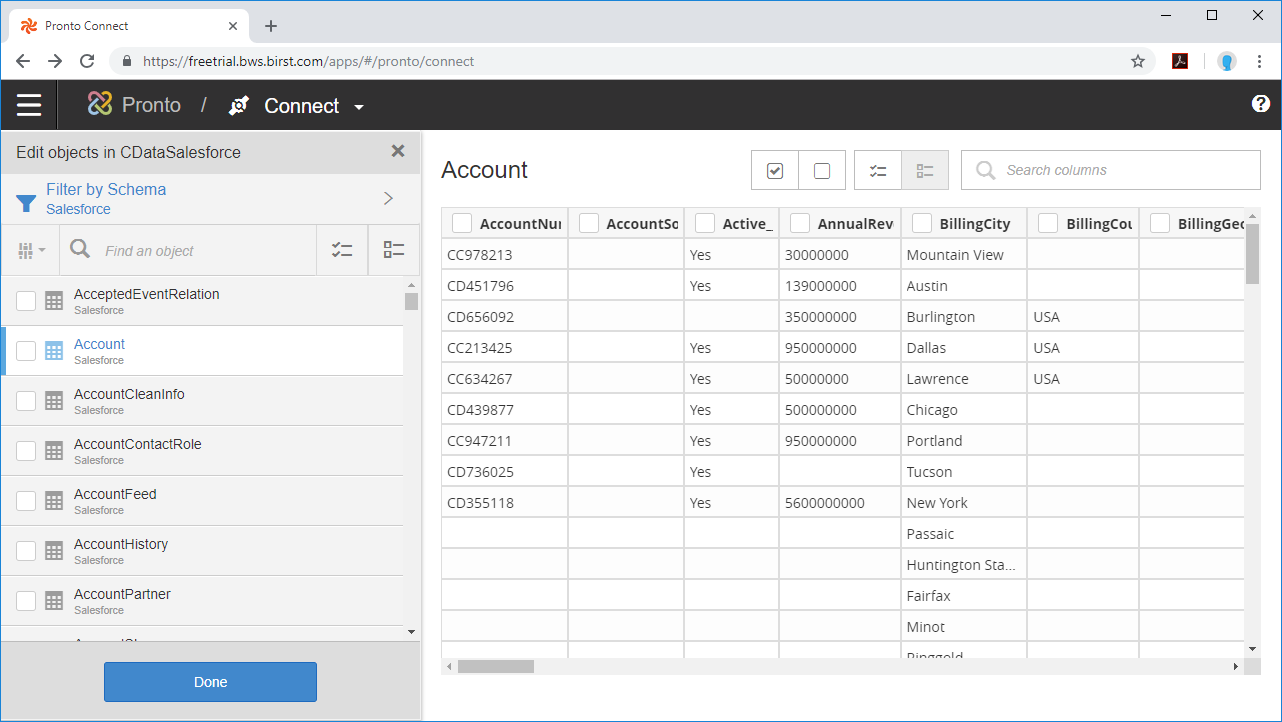
Task: Click the bookmark star in address bar
Action: click(x=1137, y=61)
